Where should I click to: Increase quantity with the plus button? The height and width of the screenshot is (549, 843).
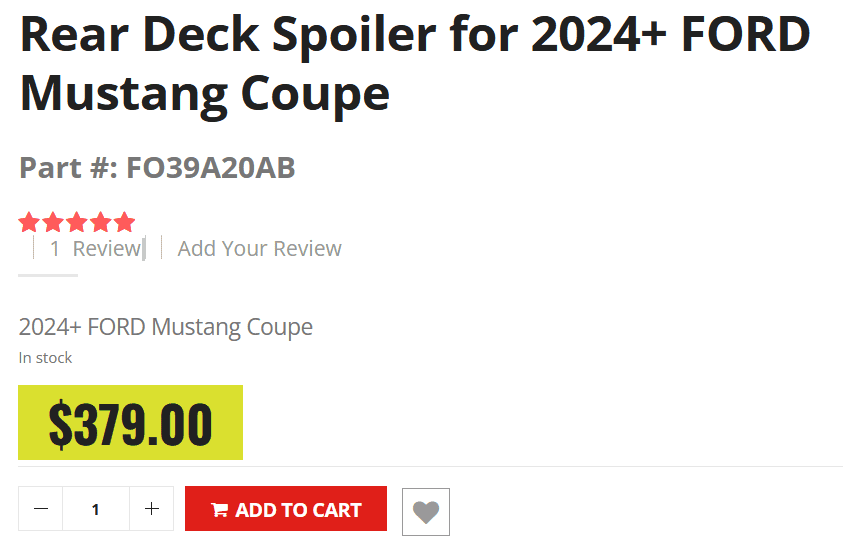(152, 509)
